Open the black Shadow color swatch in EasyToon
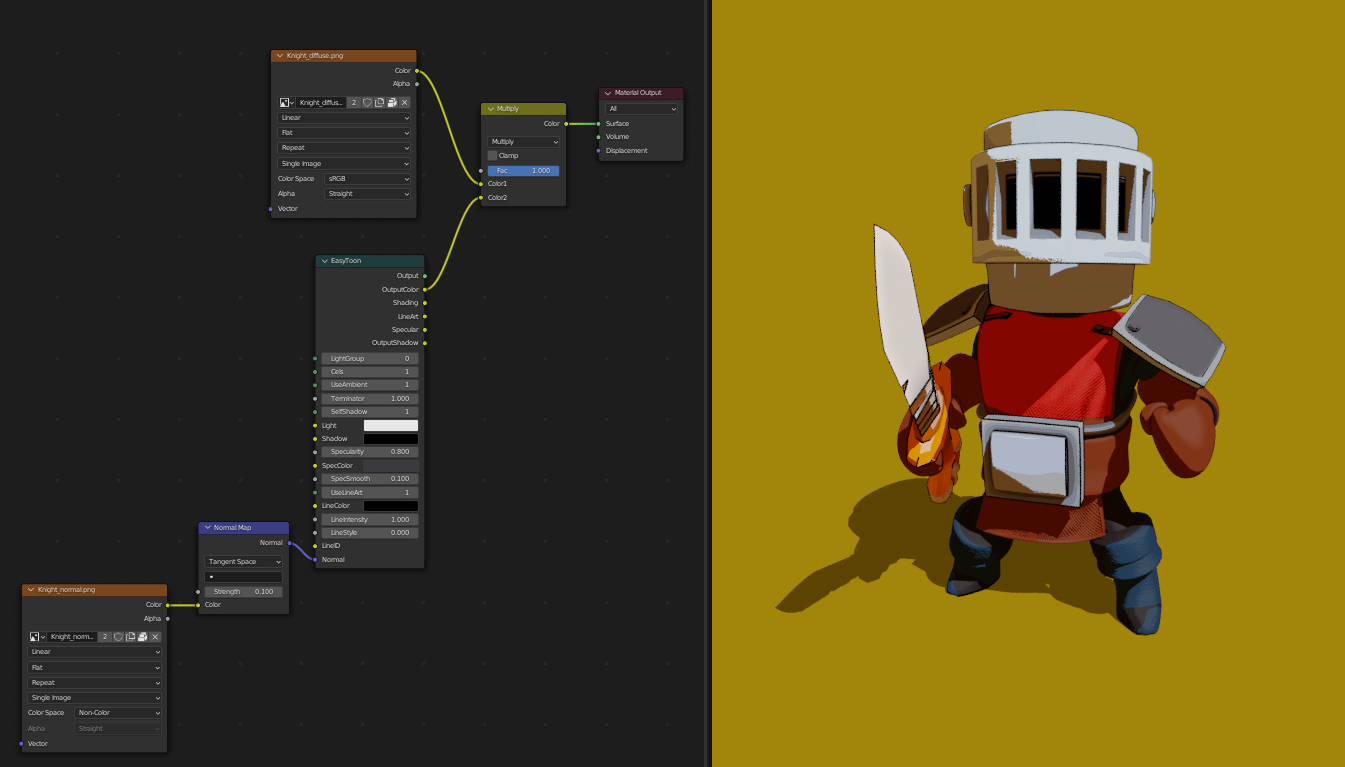Image resolution: width=1345 pixels, height=767 pixels. coord(391,439)
